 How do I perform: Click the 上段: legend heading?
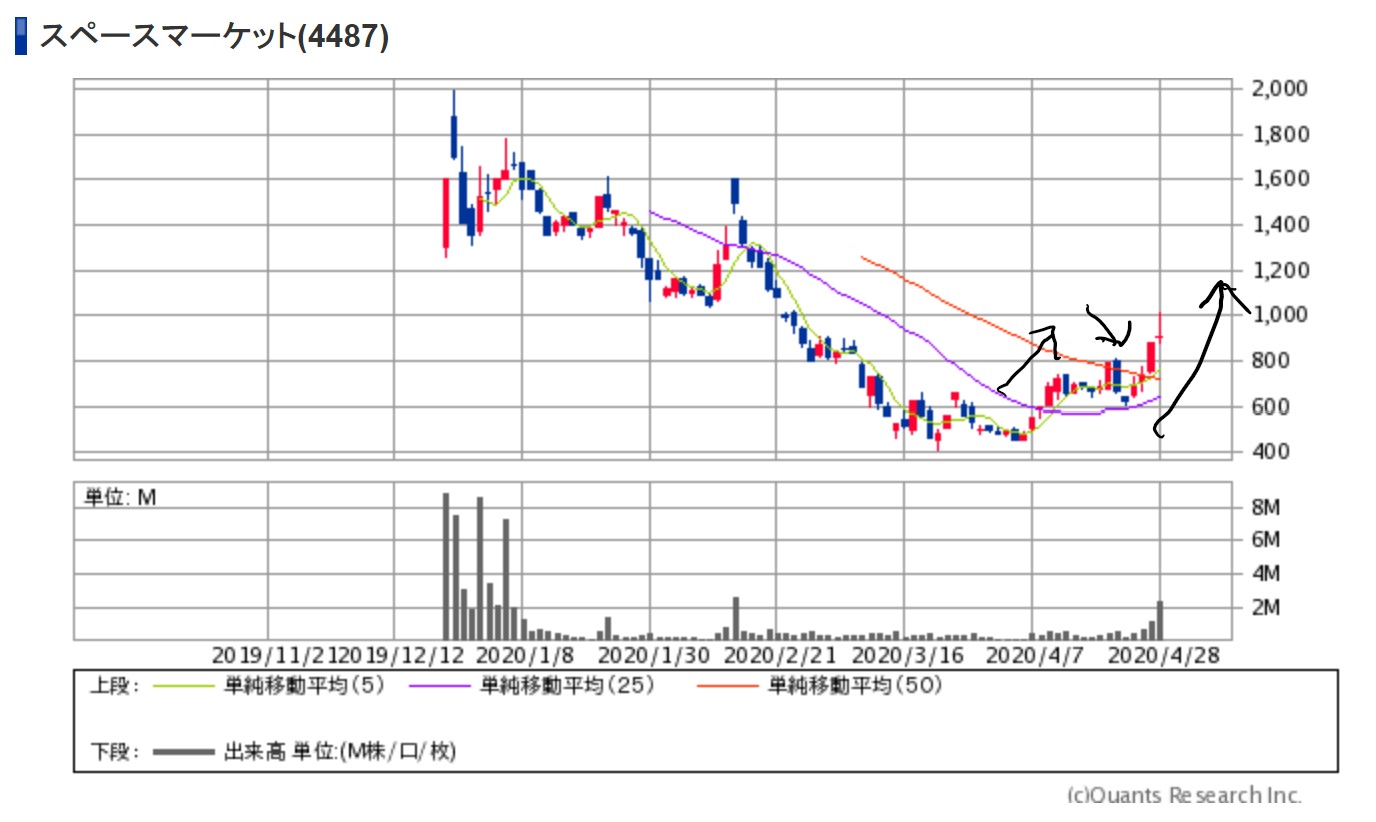click(x=115, y=686)
